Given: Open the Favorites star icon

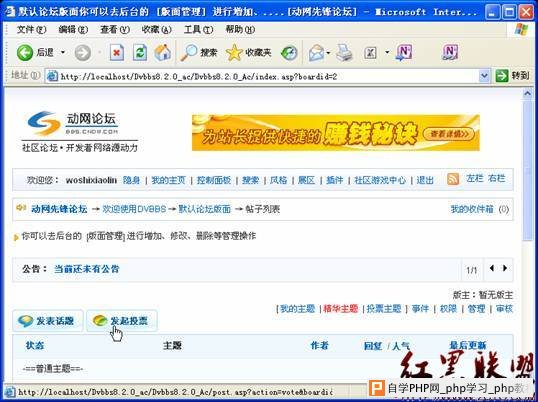Looking at the screenshot, I should coord(234,53).
